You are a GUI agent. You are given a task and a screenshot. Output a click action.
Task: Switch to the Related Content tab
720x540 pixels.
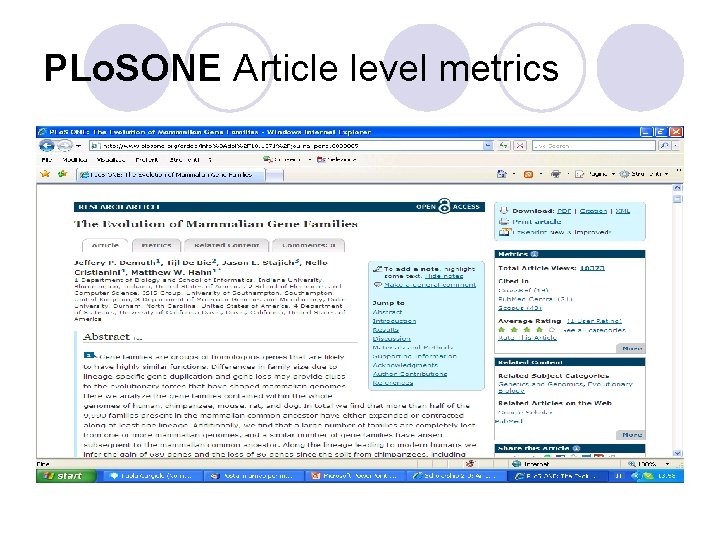pyautogui.click(x=226, y=245)
